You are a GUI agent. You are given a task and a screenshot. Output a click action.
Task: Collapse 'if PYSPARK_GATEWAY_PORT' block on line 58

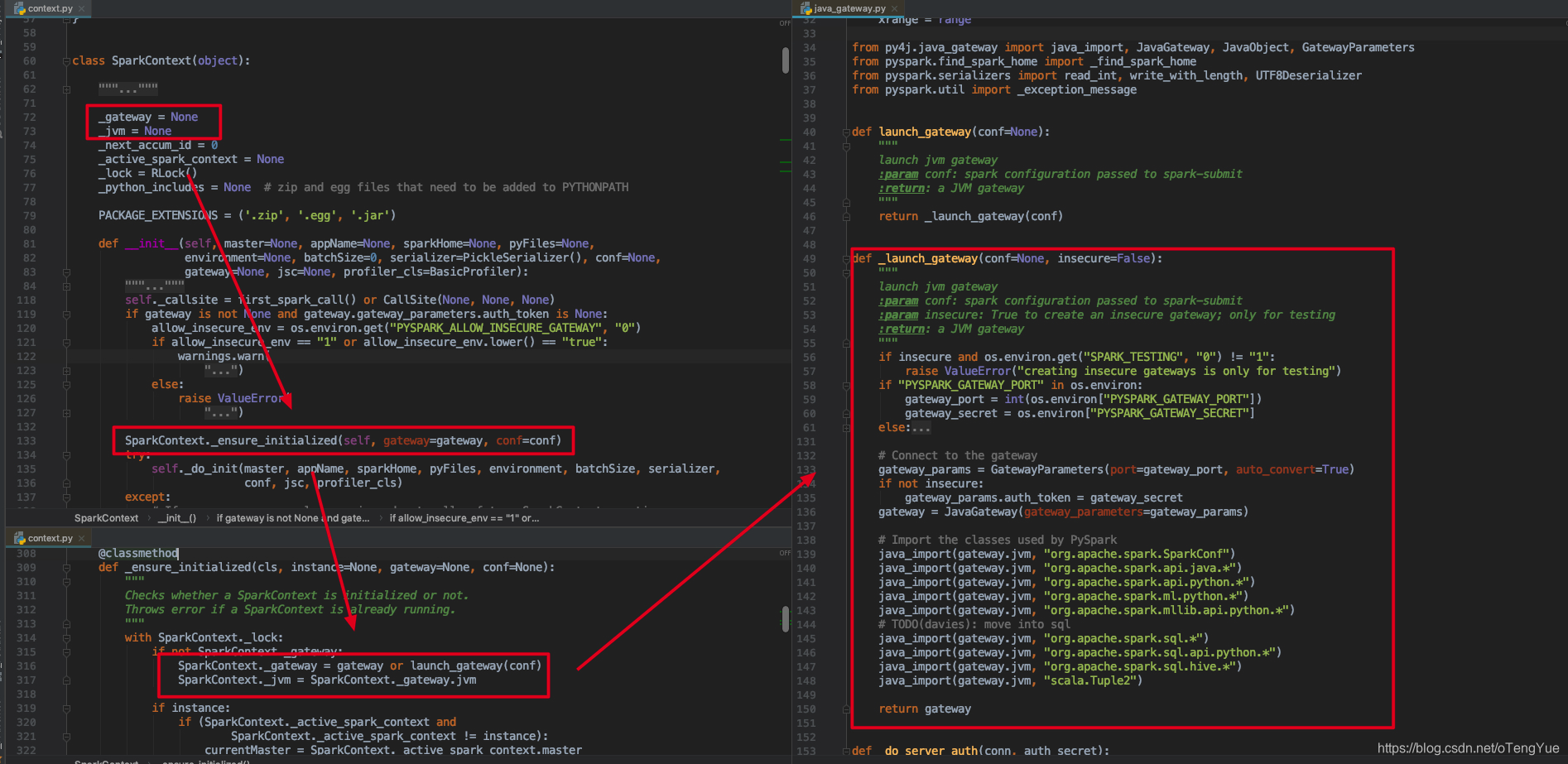point(846,386)
